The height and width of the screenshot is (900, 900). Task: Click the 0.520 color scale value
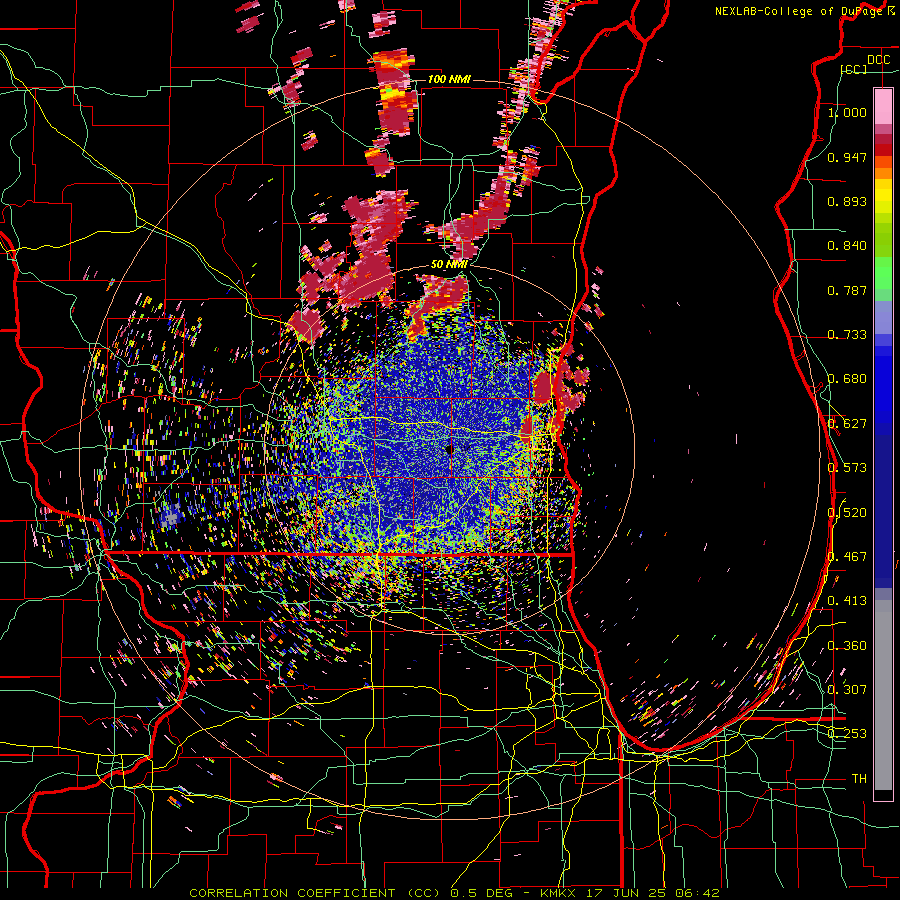pyautogui.click(x=847, y=513)
